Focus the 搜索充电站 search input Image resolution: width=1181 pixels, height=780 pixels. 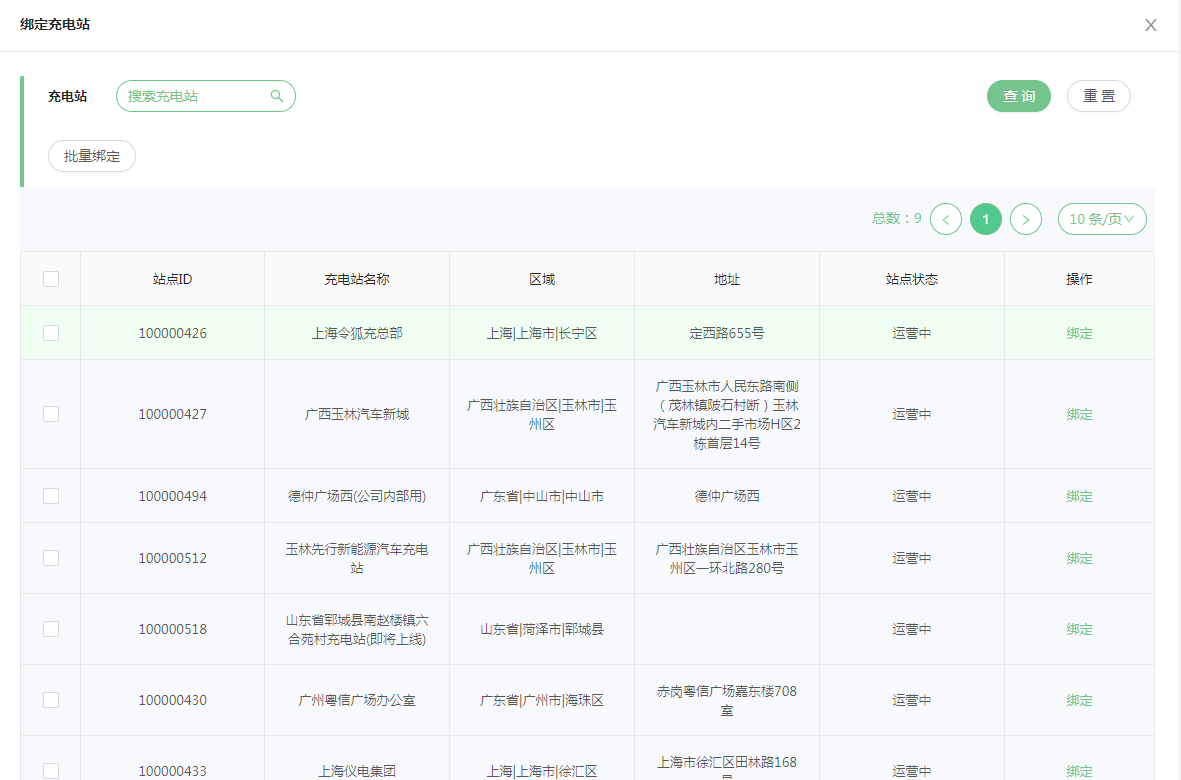(x=195, y=96)
